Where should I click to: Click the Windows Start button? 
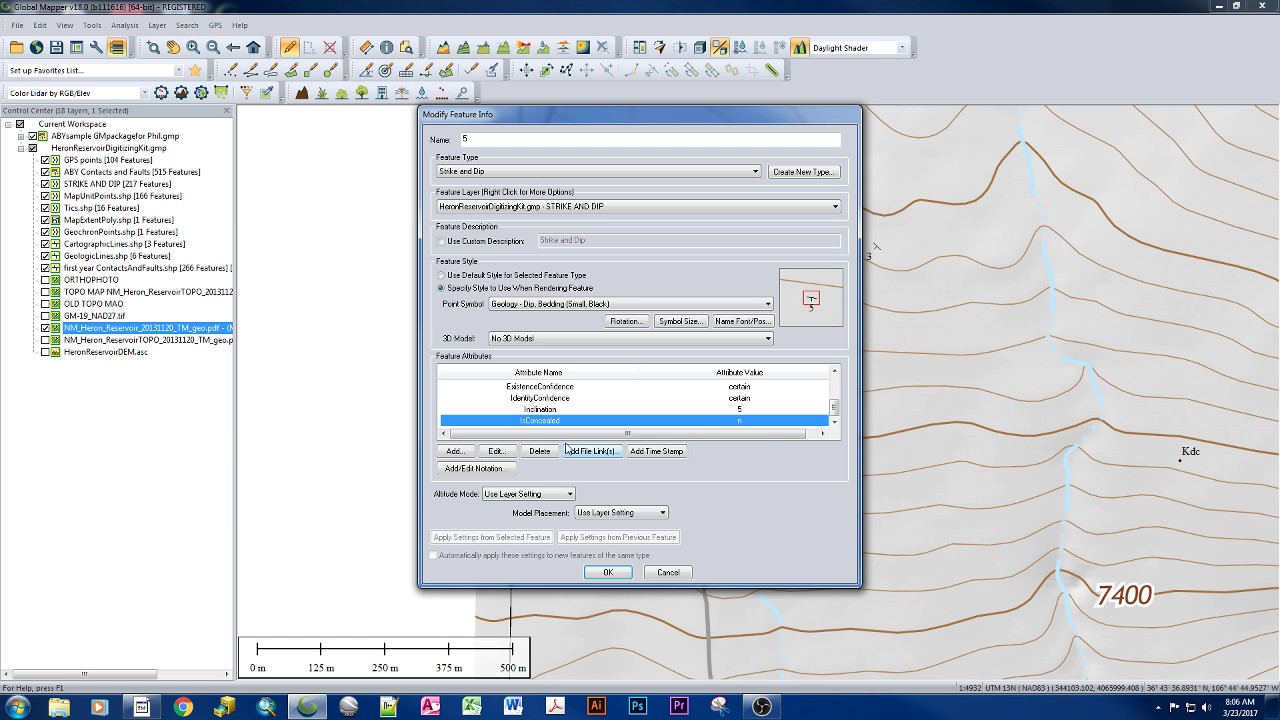coord(17,707)
